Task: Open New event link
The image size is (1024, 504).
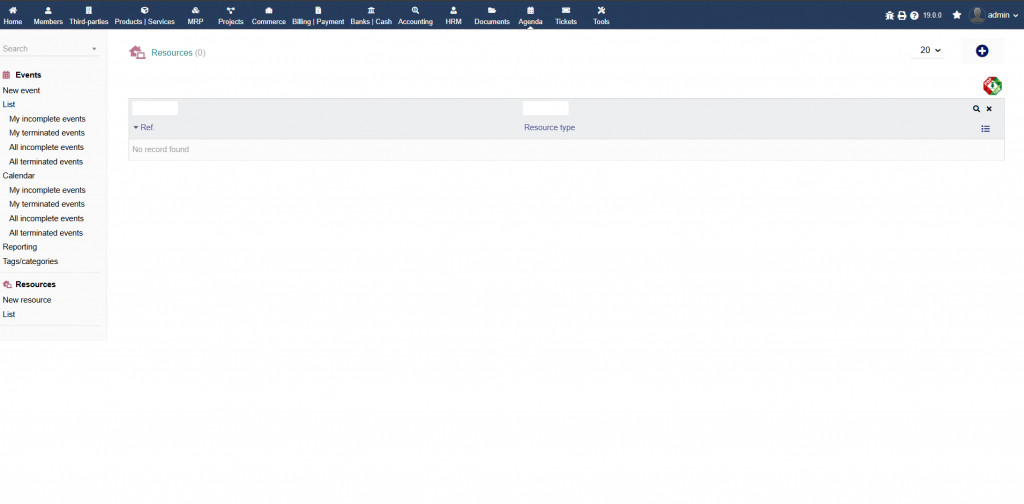Action: pyautogui.click(x=22, y=91)
